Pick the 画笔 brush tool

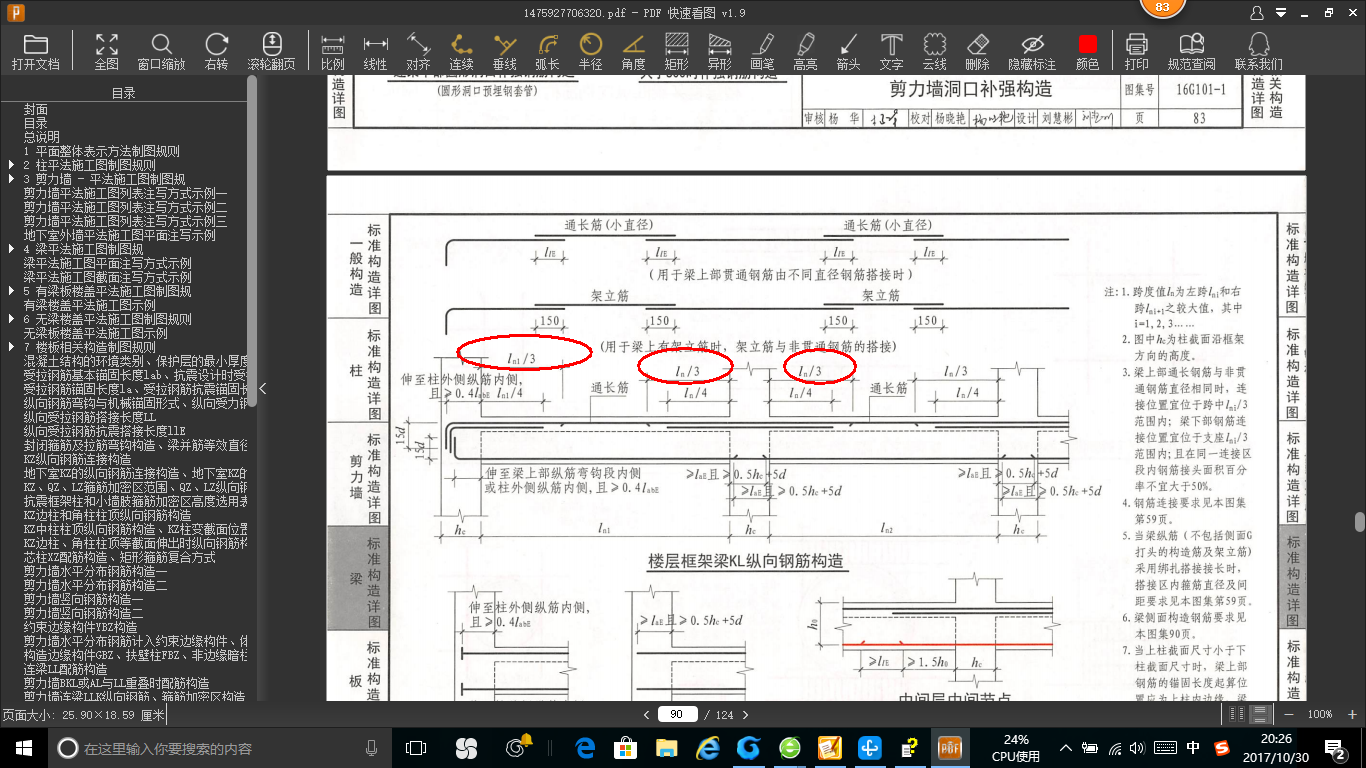pos(762,51)
